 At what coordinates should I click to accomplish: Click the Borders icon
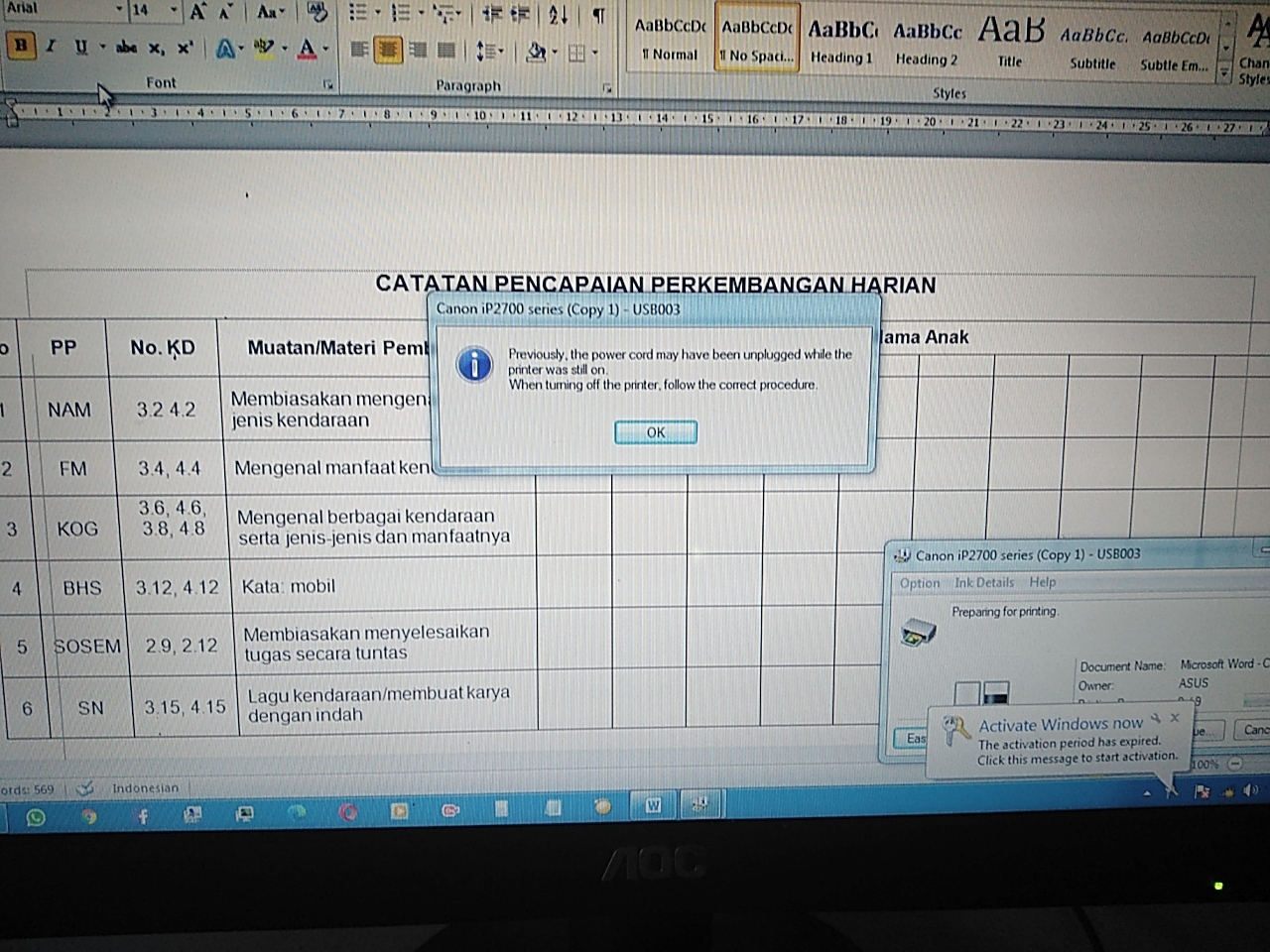(577, 53)
